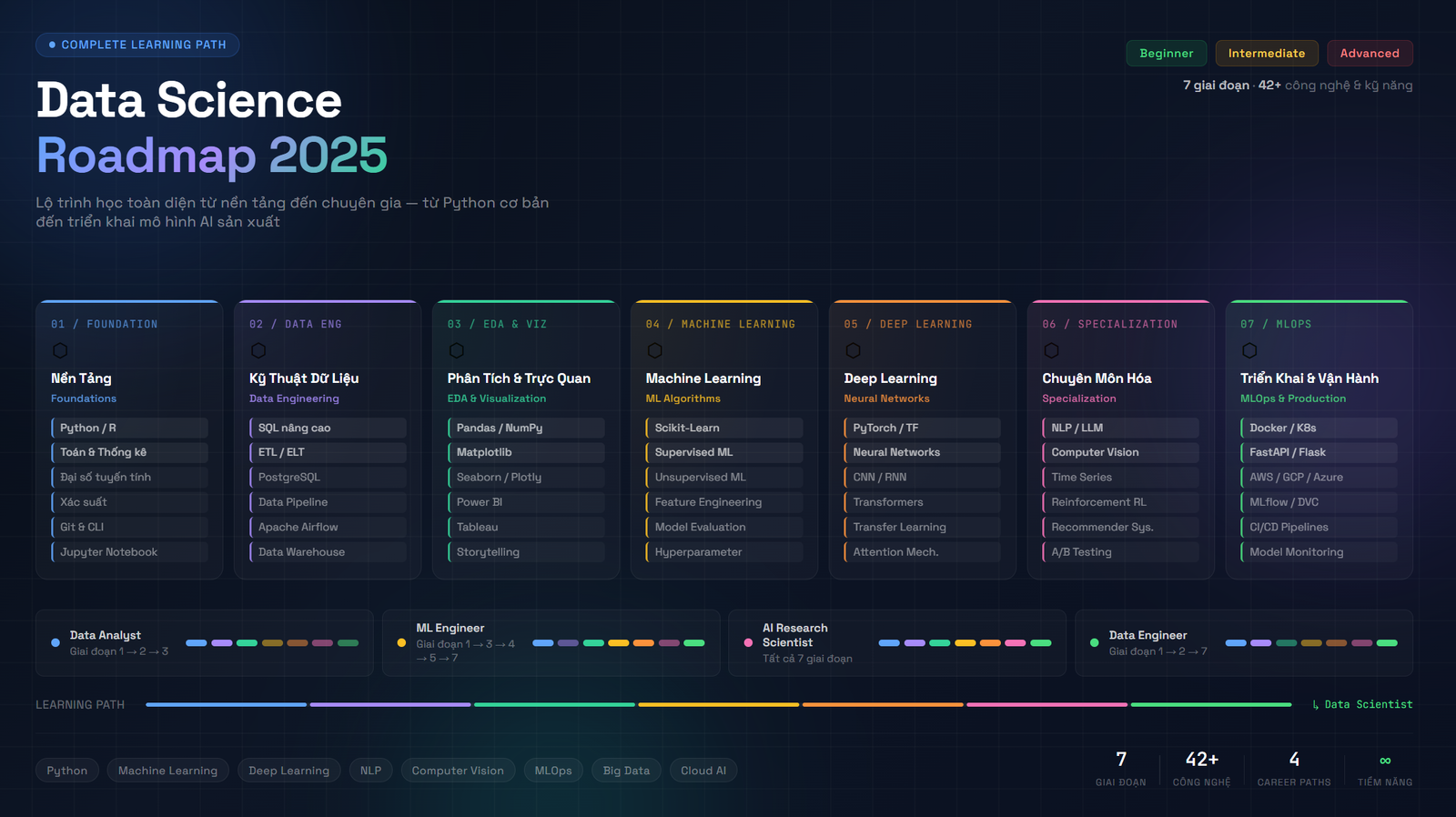Toggle the Advanced level filter
Viewport: 1456px width, 817px height.
coord(1369,54)
